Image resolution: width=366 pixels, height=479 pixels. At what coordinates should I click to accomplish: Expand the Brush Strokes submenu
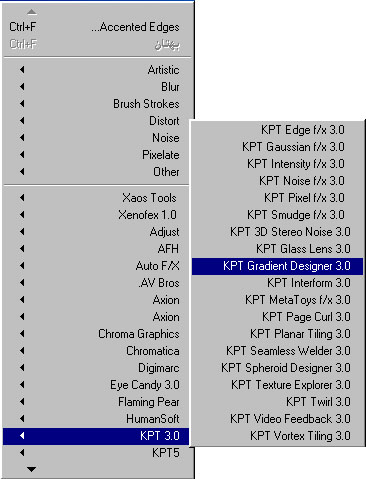97,104
